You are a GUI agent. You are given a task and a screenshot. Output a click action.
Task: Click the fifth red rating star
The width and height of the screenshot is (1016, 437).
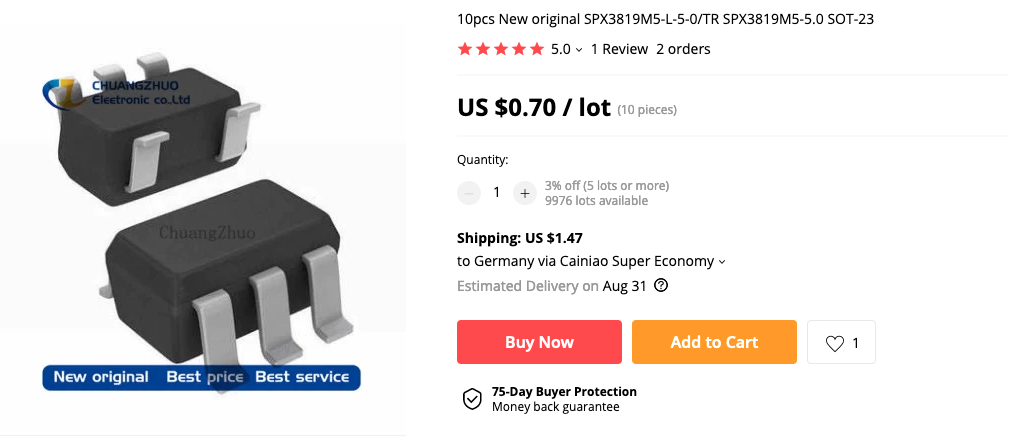click(537, 49)
